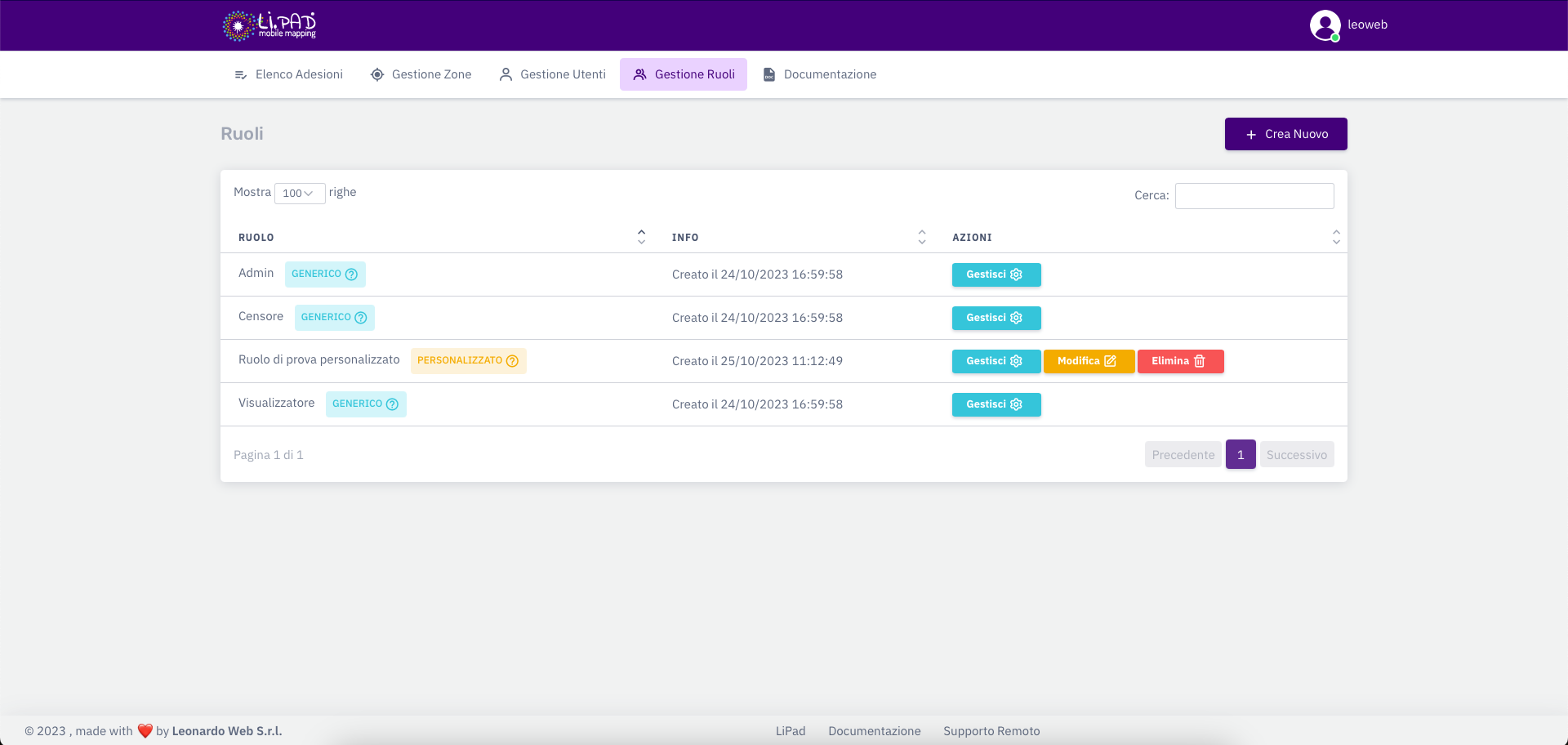
Task: Sort table by Azioni column
Action: (1335, 237)
